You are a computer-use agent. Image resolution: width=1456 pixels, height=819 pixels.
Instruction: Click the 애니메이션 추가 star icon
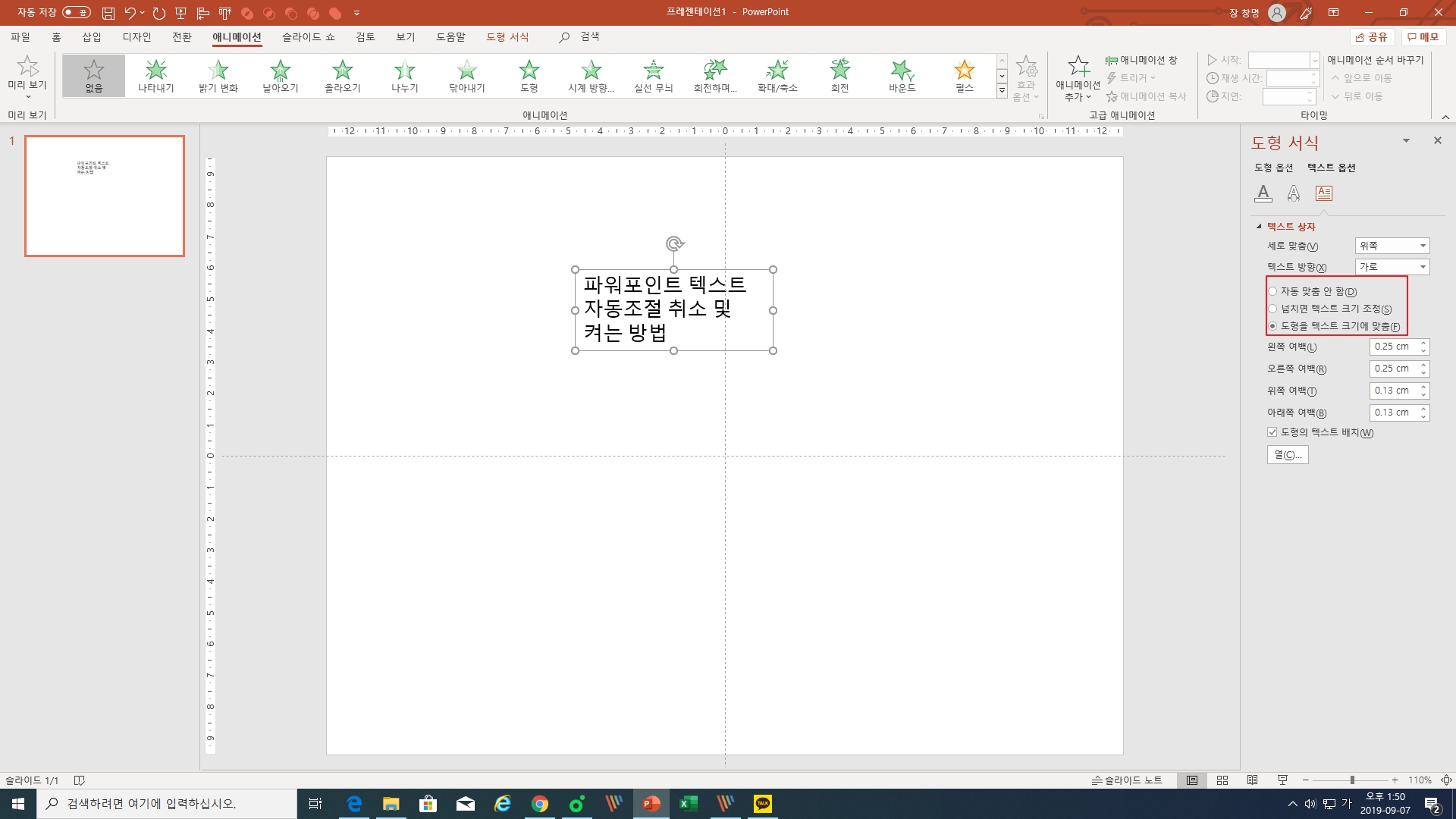(x=1078, y=67)
